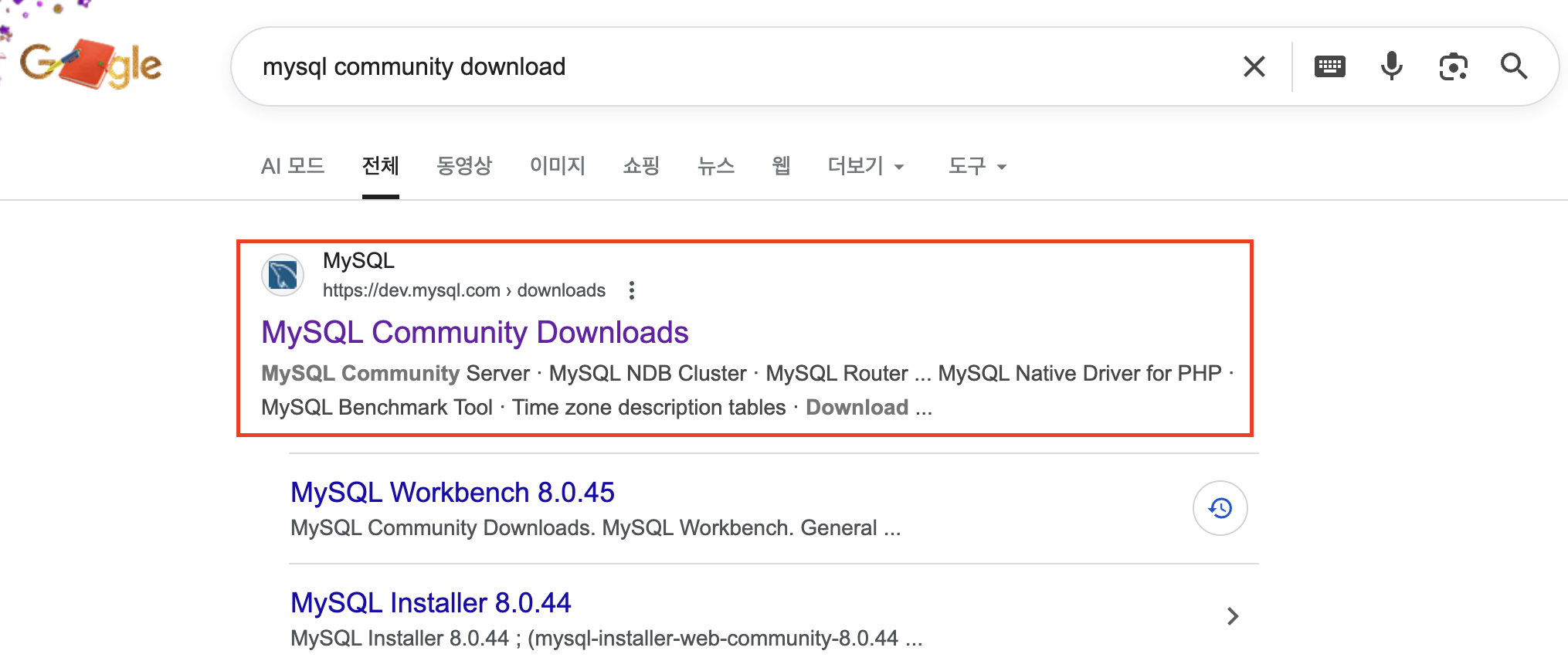Click snippet text 'MySQL Community Downloads. MySQL Workbench. General'

point(584,528)
